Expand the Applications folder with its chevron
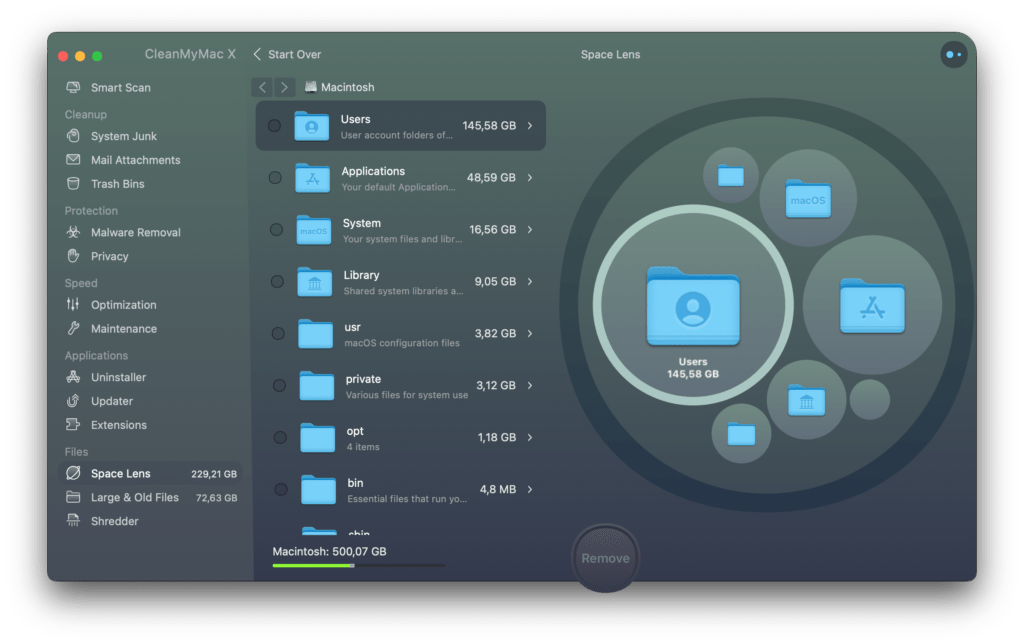The height and width of the screenshot is (644, 1024). click(530, 178)
